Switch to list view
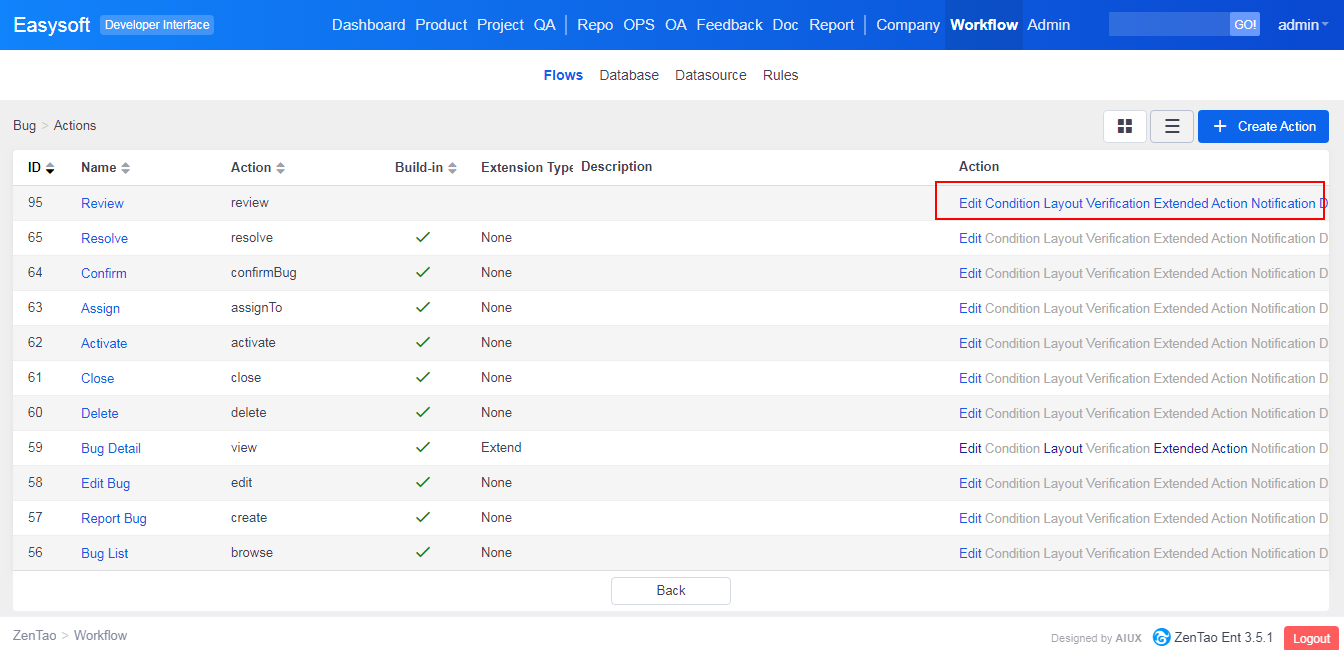 coord(1172,126)
